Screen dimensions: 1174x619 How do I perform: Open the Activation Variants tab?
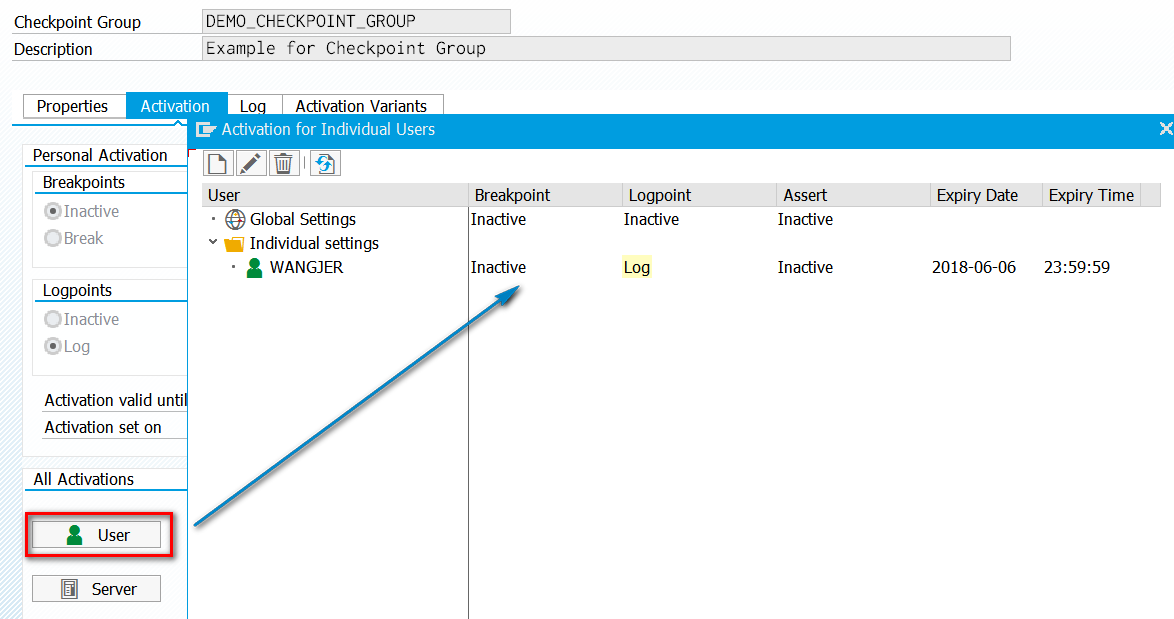click(x=362, y=106)
